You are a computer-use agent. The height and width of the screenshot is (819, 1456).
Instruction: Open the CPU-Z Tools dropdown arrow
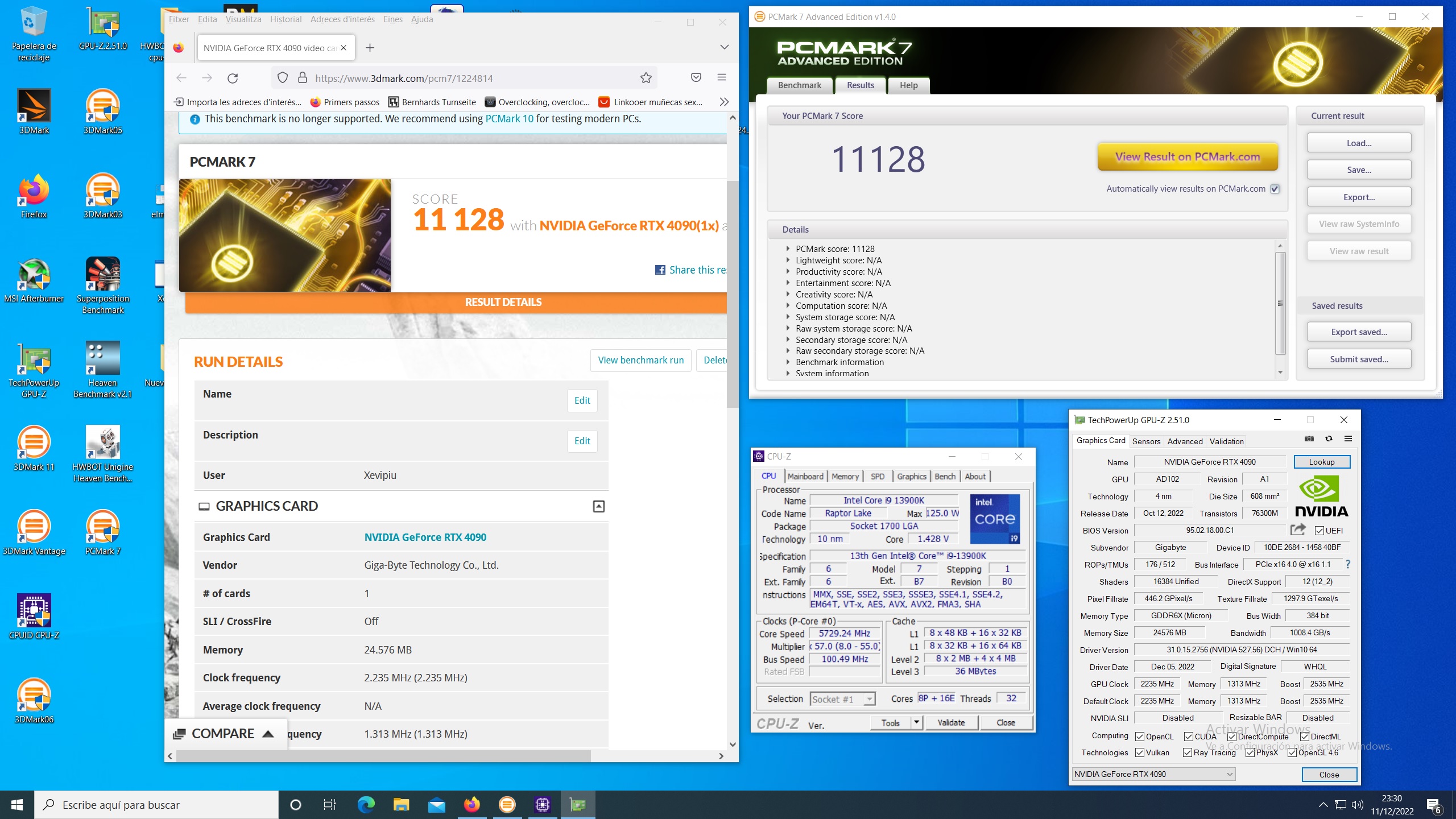pos(916,722)
